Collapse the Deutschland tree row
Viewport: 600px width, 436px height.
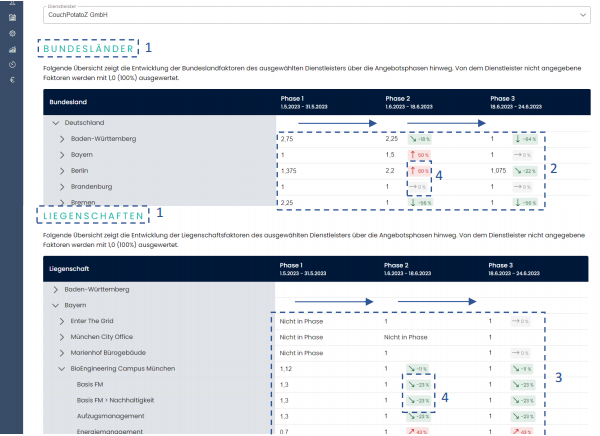[x=55, y=122]
